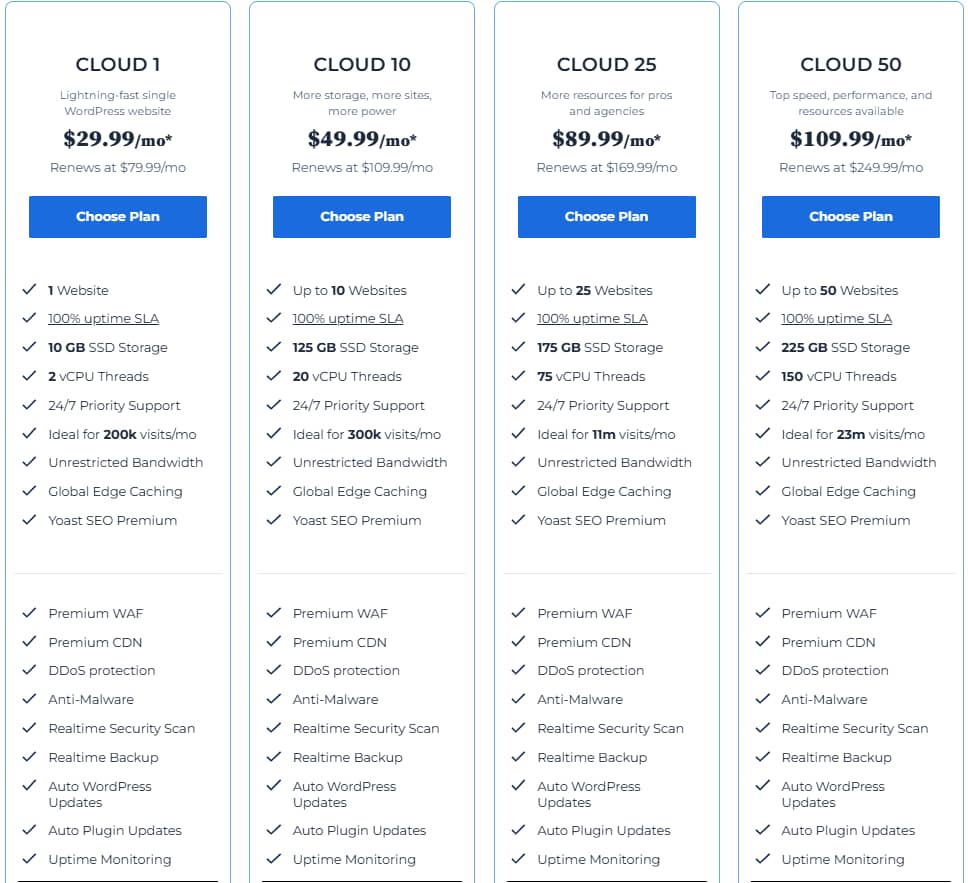The image size is (968, 883).
Task: Click the CLOUD 25 plan heading
Action: pos(606,65)
